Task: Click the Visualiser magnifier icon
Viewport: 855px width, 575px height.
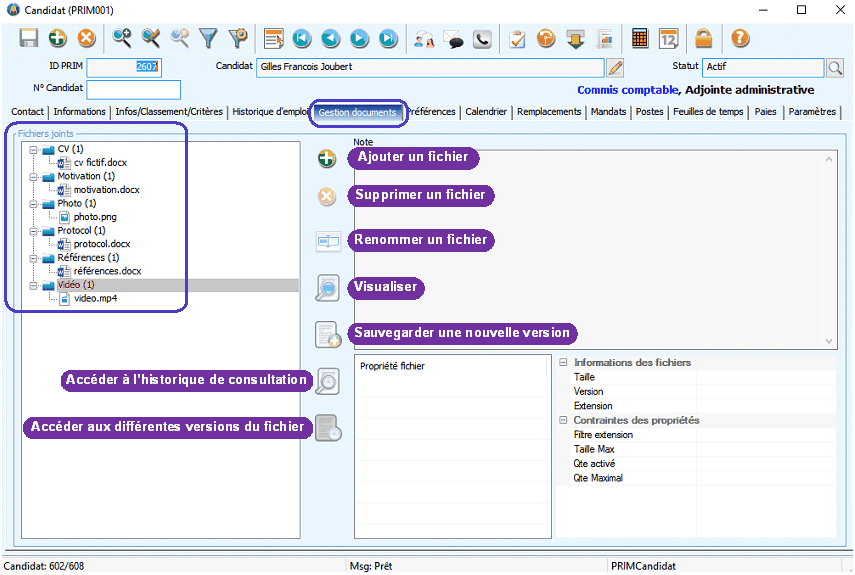Action: 327,288
